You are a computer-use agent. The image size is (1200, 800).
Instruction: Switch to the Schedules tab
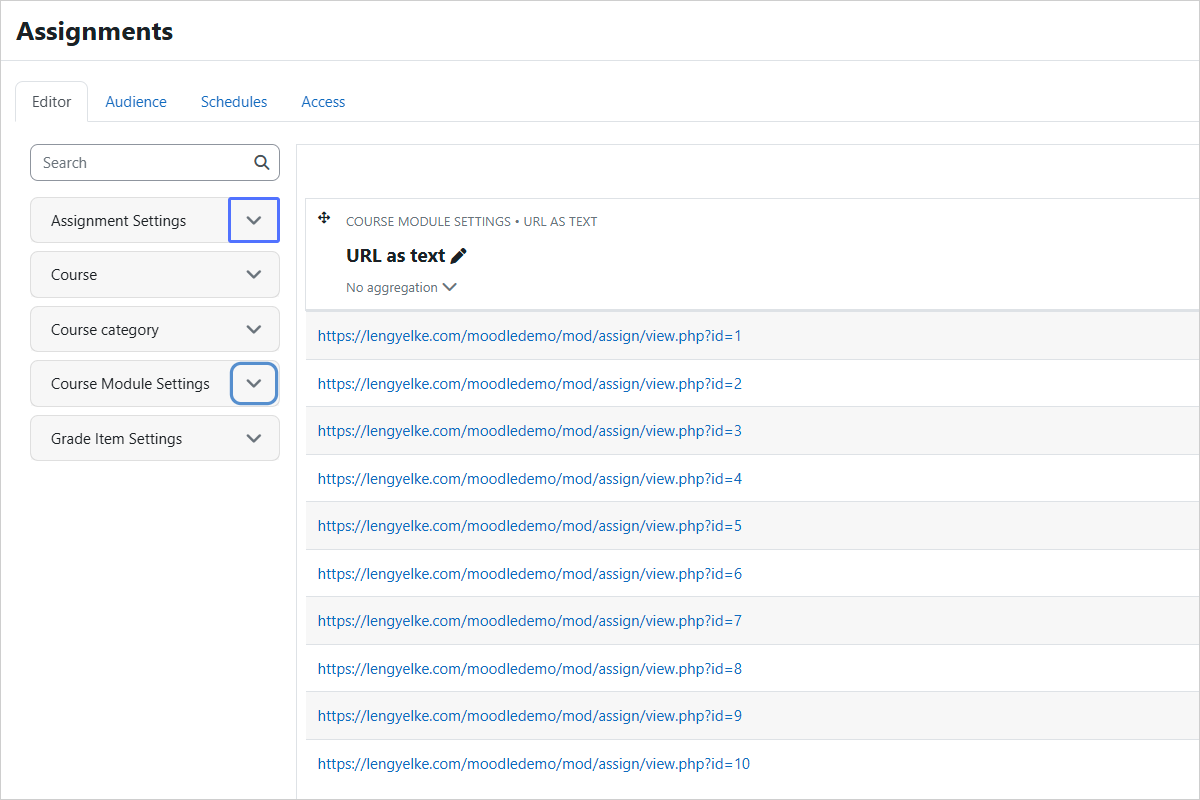click(234, 102)
